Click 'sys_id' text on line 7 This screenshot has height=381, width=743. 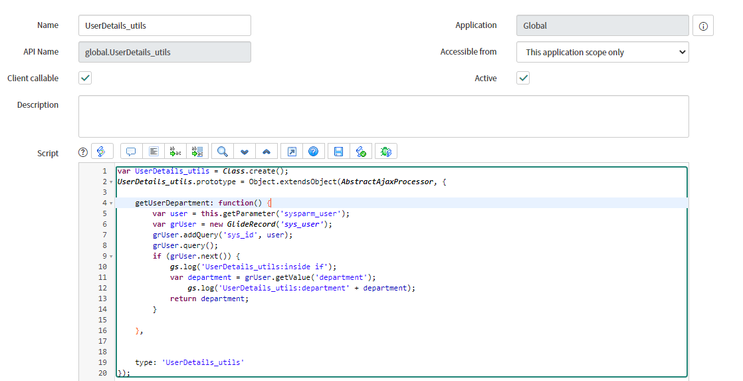click(x=240, y=235)
